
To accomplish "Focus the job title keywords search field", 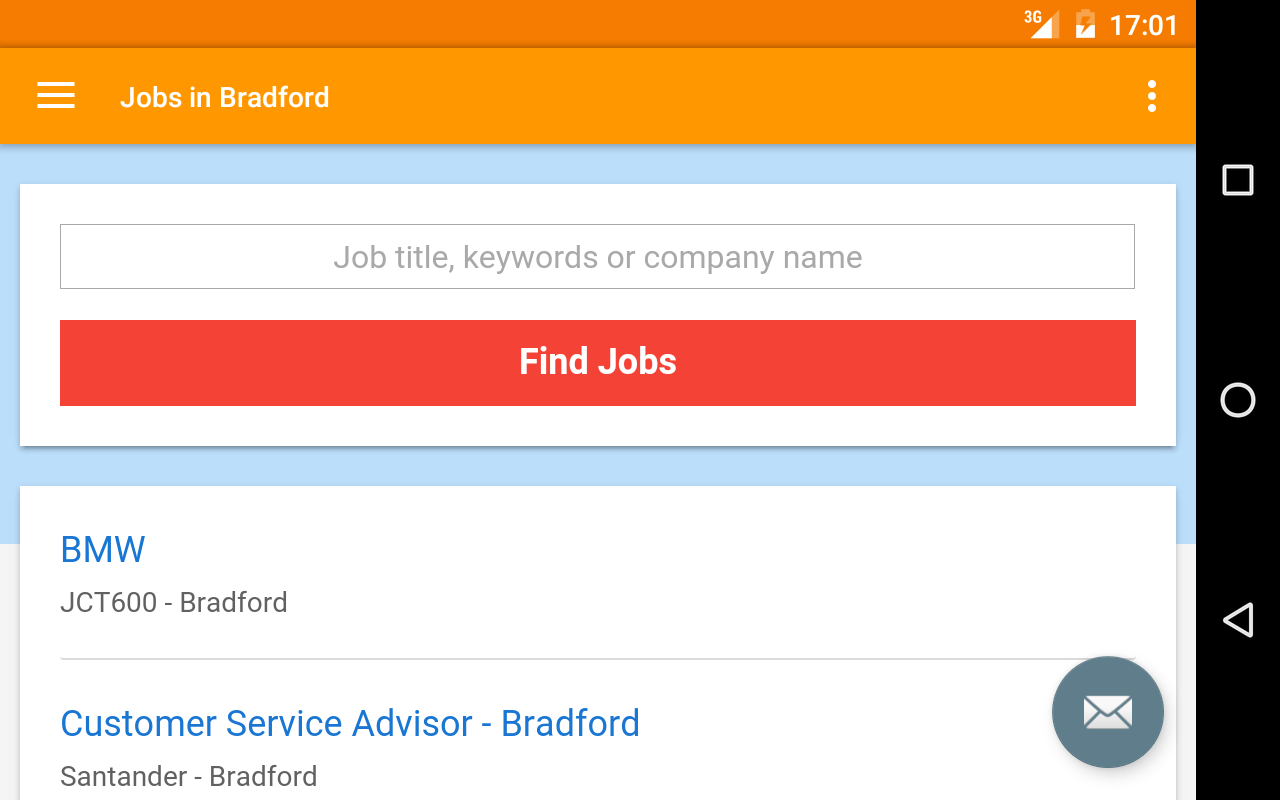I will [x=597, y=257].
